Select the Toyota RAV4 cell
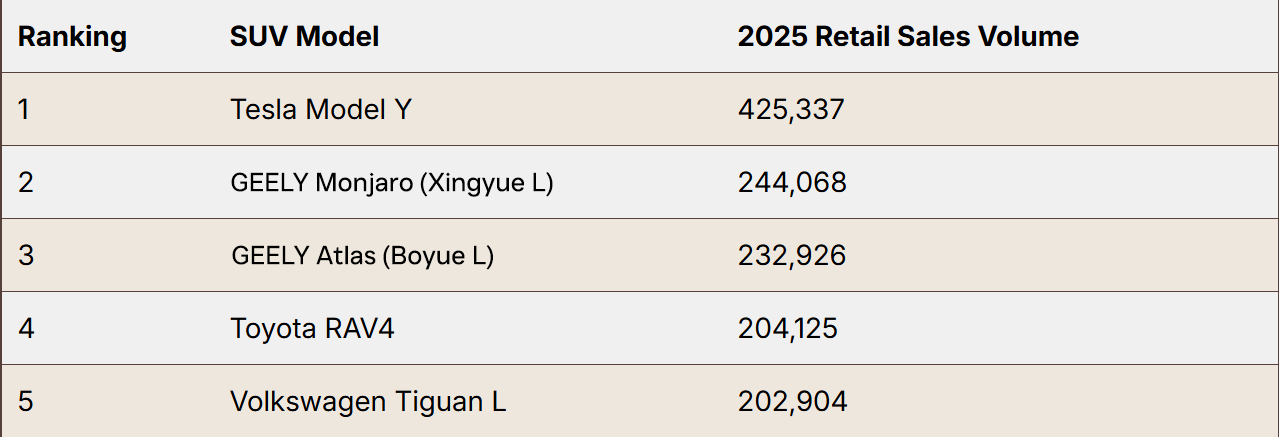This screenshot has height=437, width=1279. [312, 328]
